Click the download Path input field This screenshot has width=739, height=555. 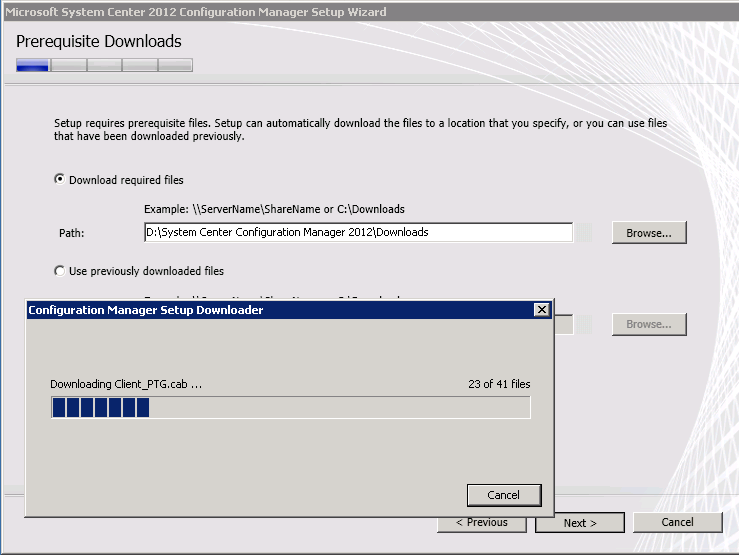[358, 232]
